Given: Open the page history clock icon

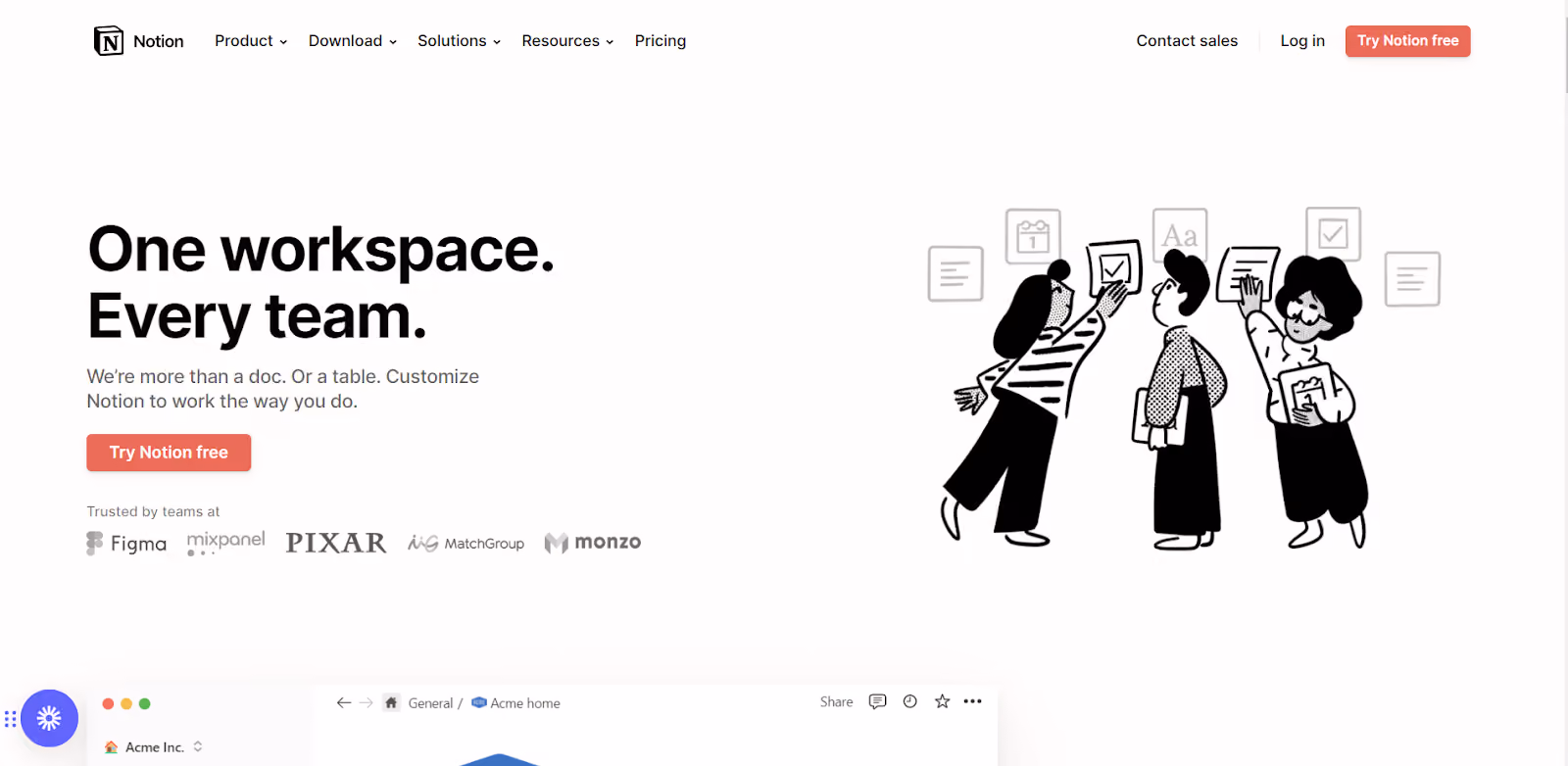Looking at the screenshot, I should click(909, 701).
